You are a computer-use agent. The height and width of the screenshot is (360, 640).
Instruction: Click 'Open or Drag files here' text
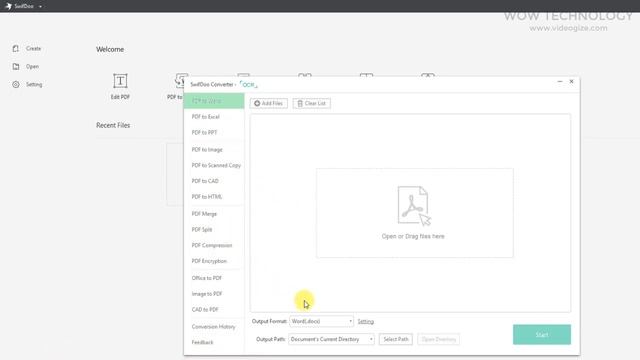click(413, 236)
